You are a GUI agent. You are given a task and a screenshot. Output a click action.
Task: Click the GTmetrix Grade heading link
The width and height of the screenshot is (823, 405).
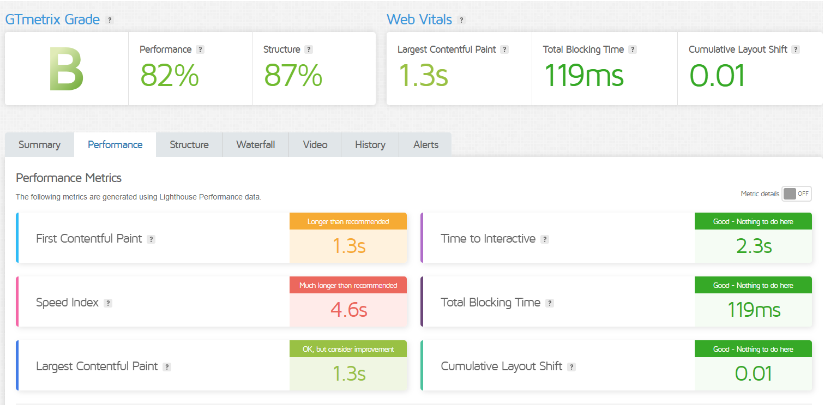[52, 20]
